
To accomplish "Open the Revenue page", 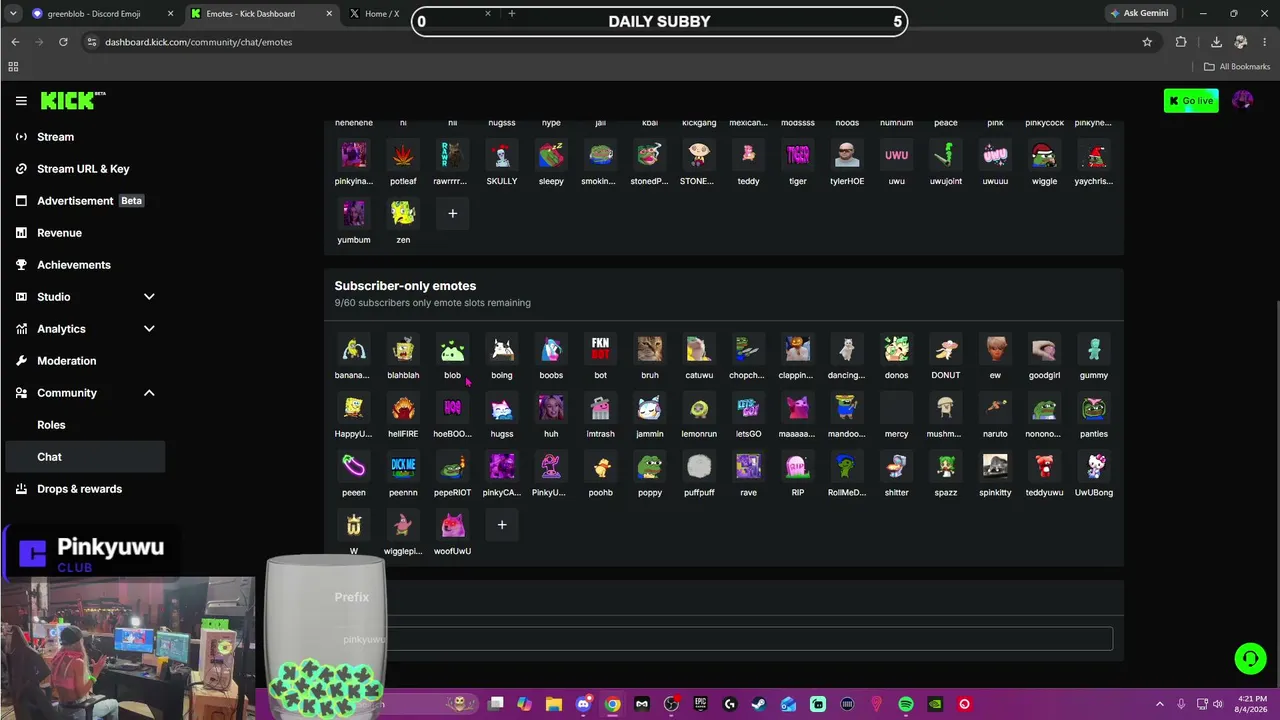I will (x=59, y=233).
